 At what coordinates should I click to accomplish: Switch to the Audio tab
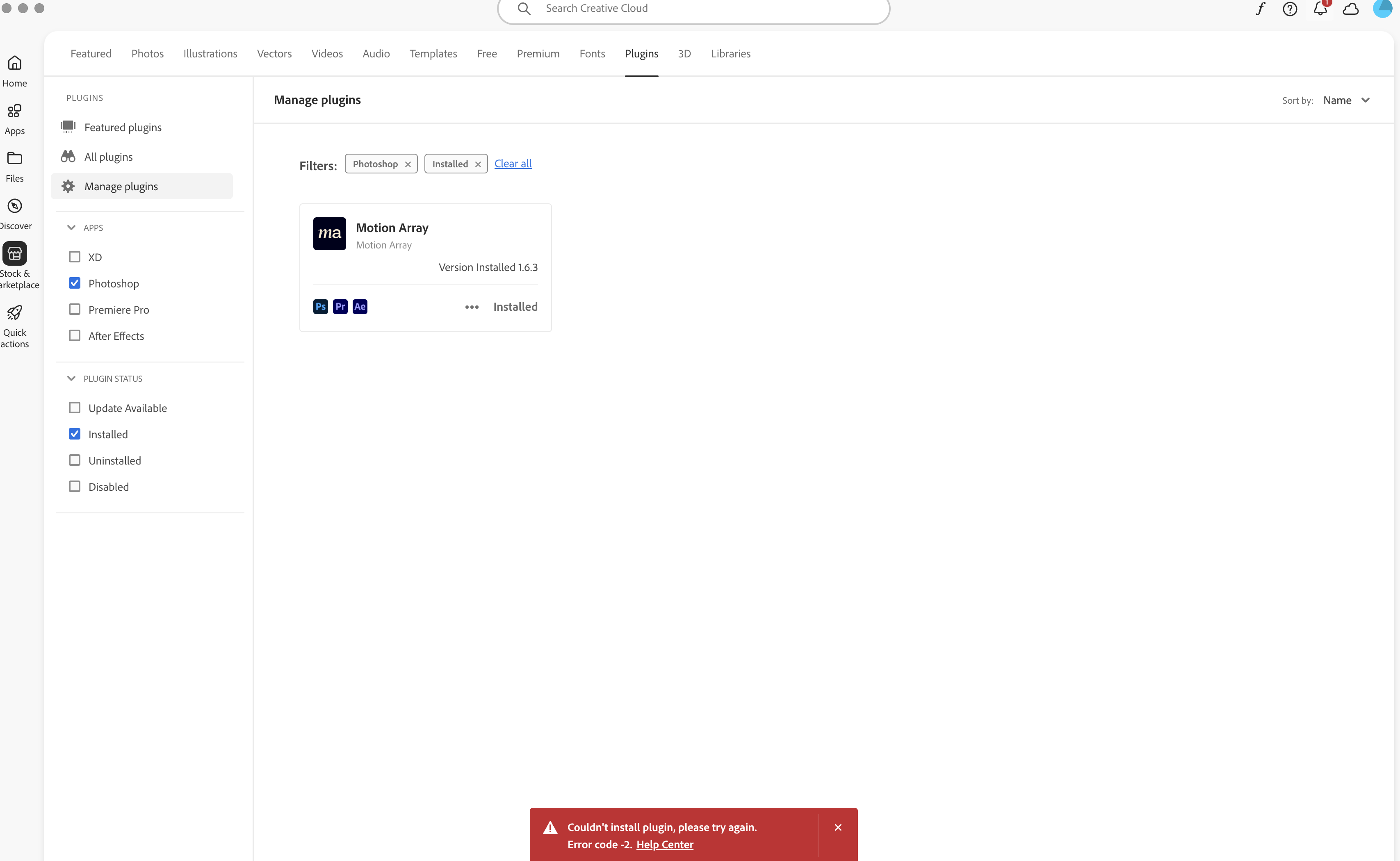pos(376,54)
